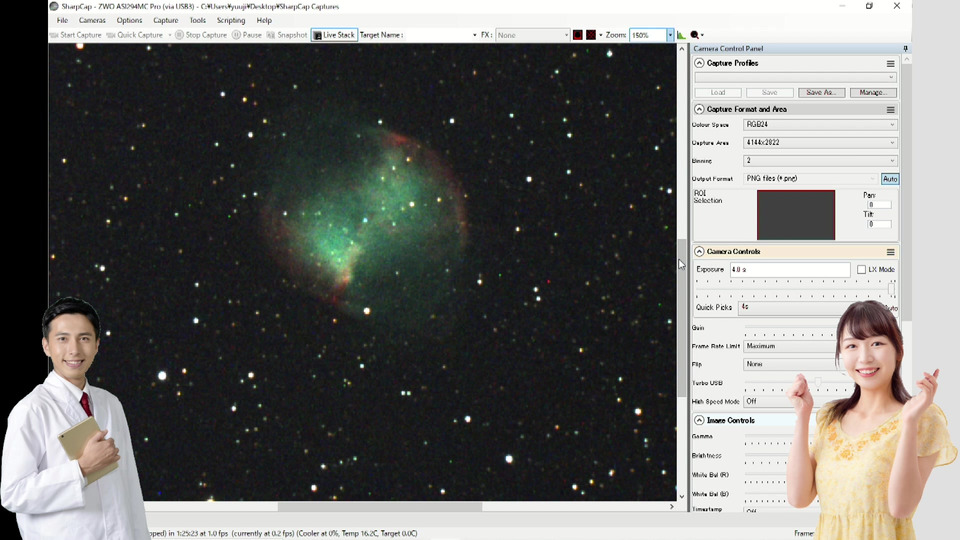The height and width of the screenshot is (540, 960).
Task: Expand the Zoom level dropdown
Action: (670, 35)
